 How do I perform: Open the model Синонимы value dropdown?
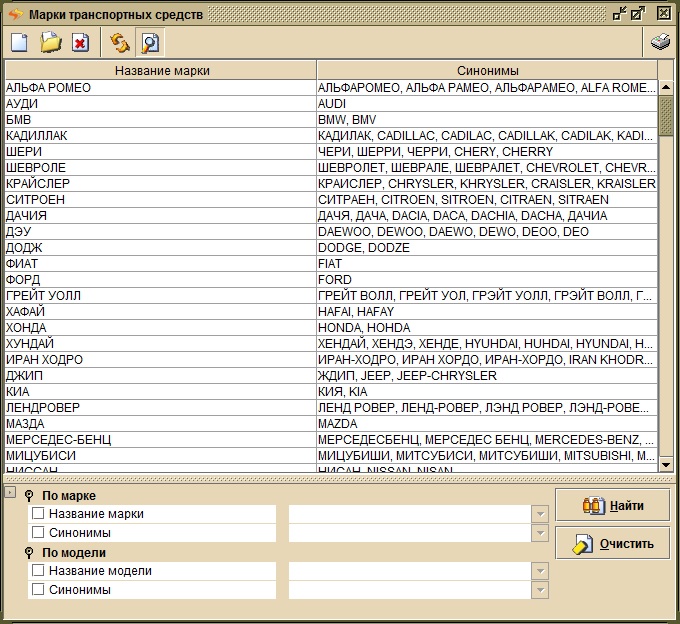click(x=540, y=590)
